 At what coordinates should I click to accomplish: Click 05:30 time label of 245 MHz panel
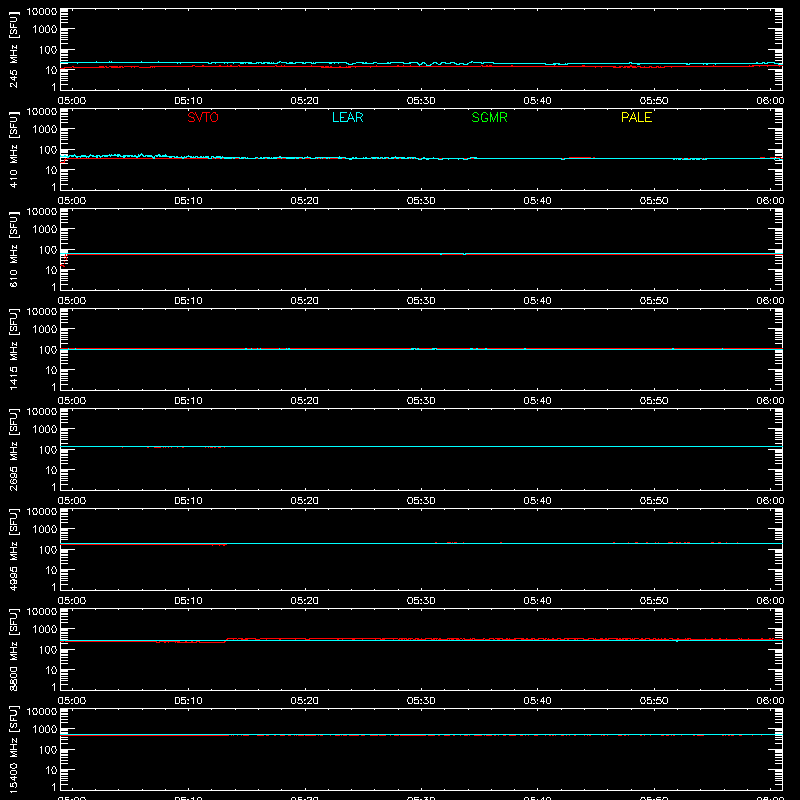click(421, 101)
